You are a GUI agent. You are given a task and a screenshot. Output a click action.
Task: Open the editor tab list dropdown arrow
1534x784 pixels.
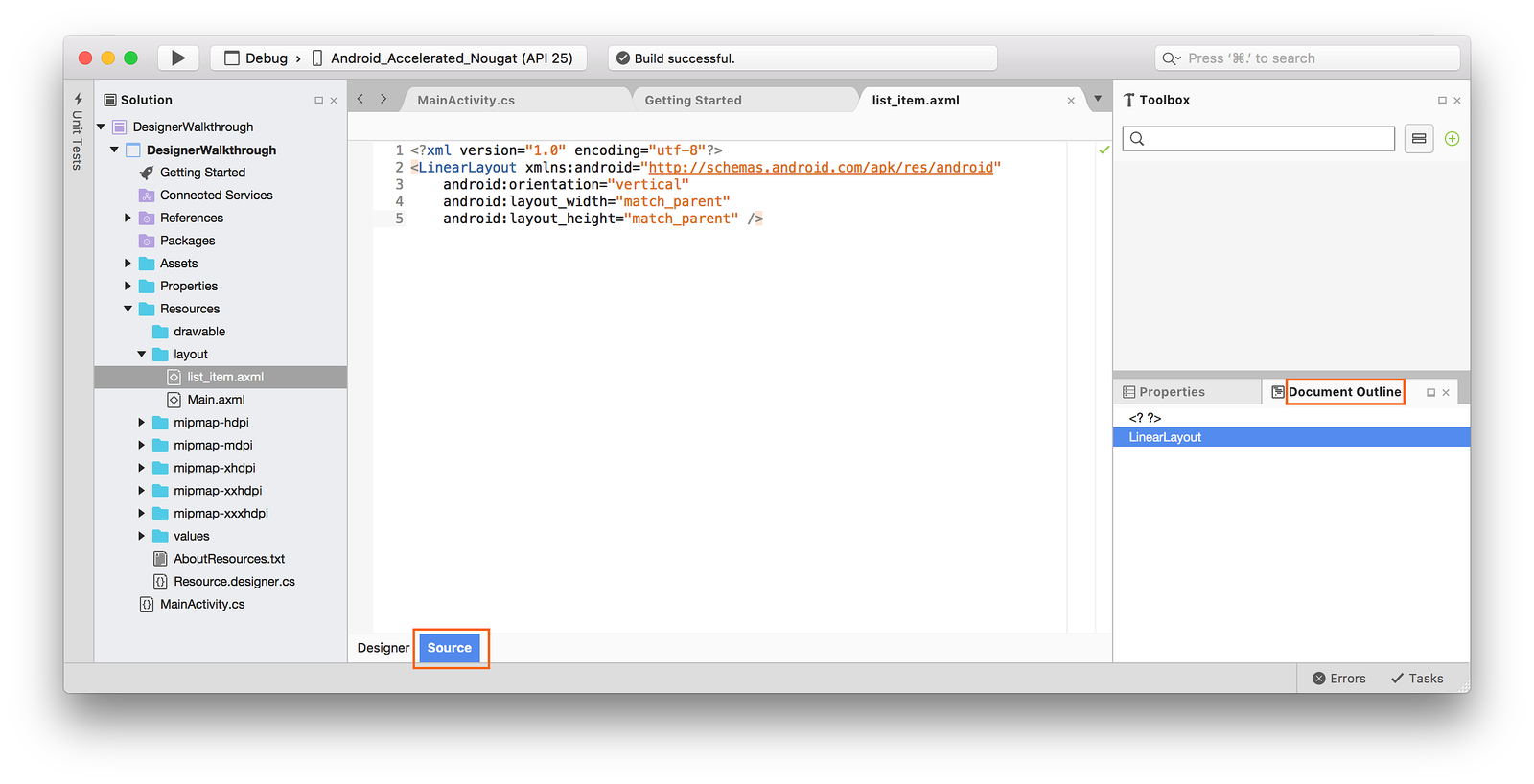(x=1098, y=99)
